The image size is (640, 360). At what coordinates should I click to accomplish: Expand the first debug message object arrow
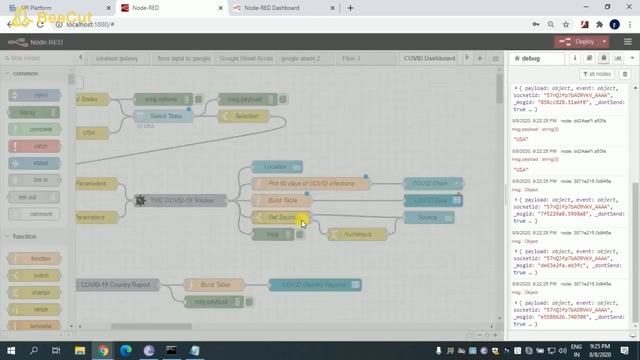(516, 88)
